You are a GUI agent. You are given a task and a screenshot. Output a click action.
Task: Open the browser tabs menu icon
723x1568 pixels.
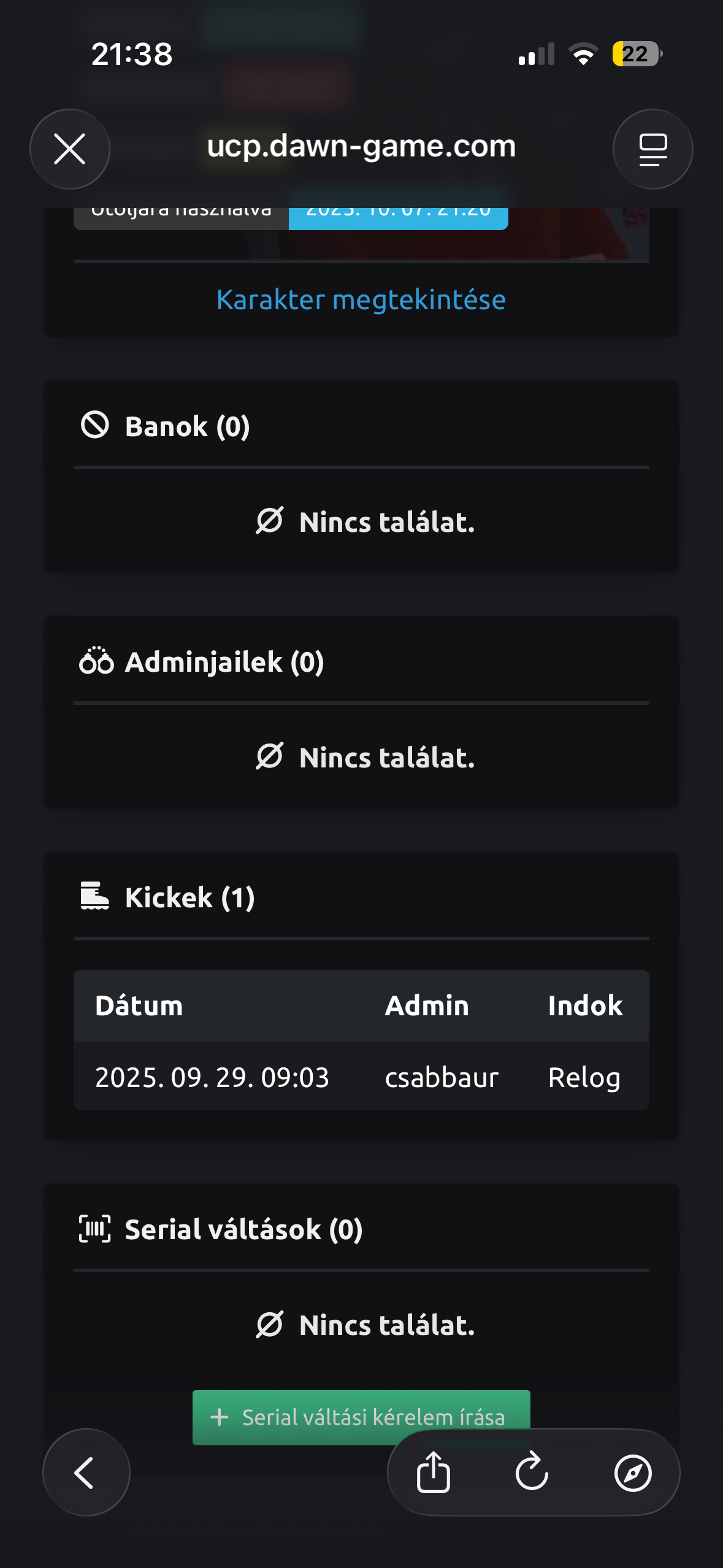click(652, 149)
